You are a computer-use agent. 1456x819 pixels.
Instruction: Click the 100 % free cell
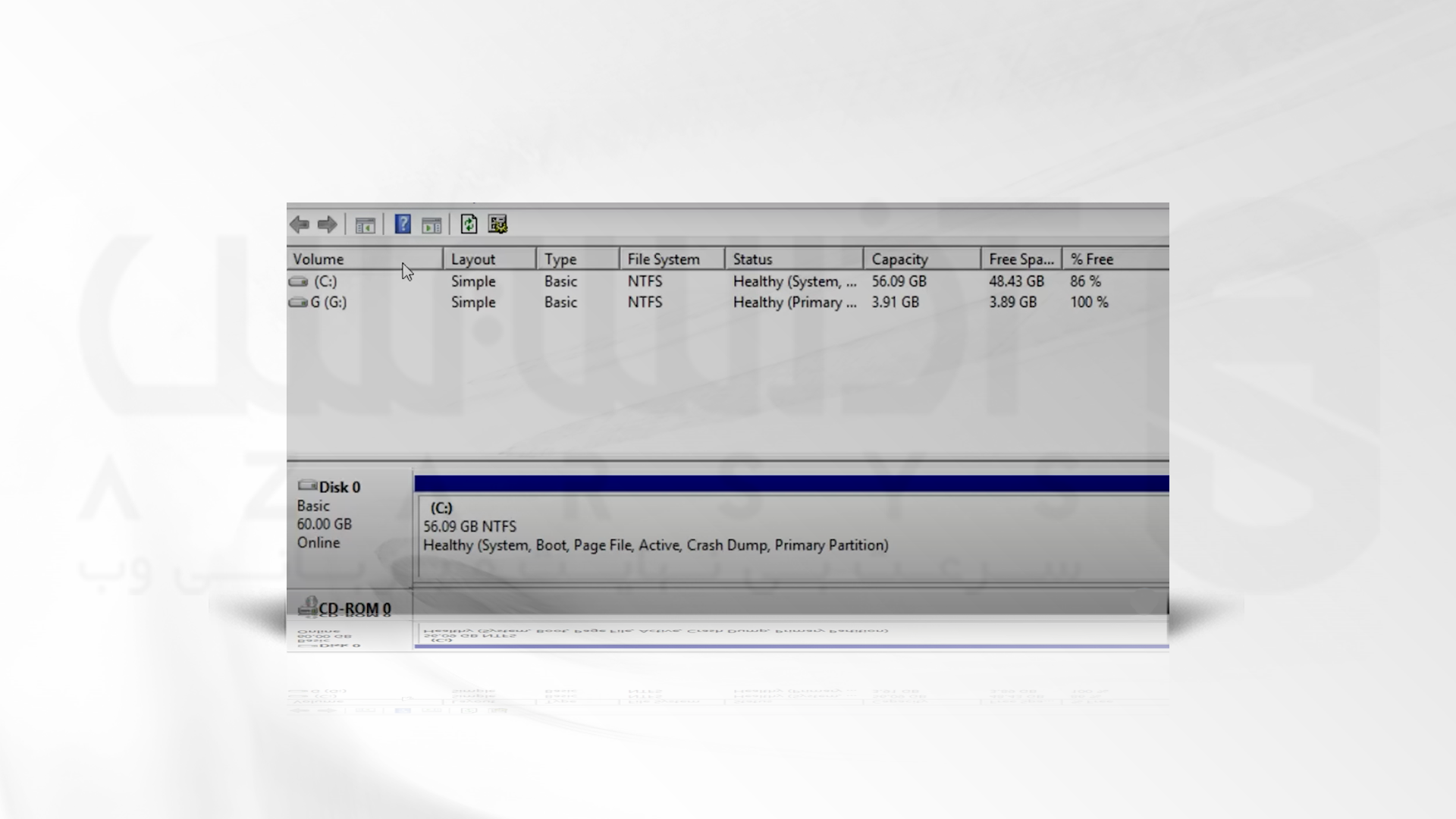pyautogui.click(x=1089, y=303)
